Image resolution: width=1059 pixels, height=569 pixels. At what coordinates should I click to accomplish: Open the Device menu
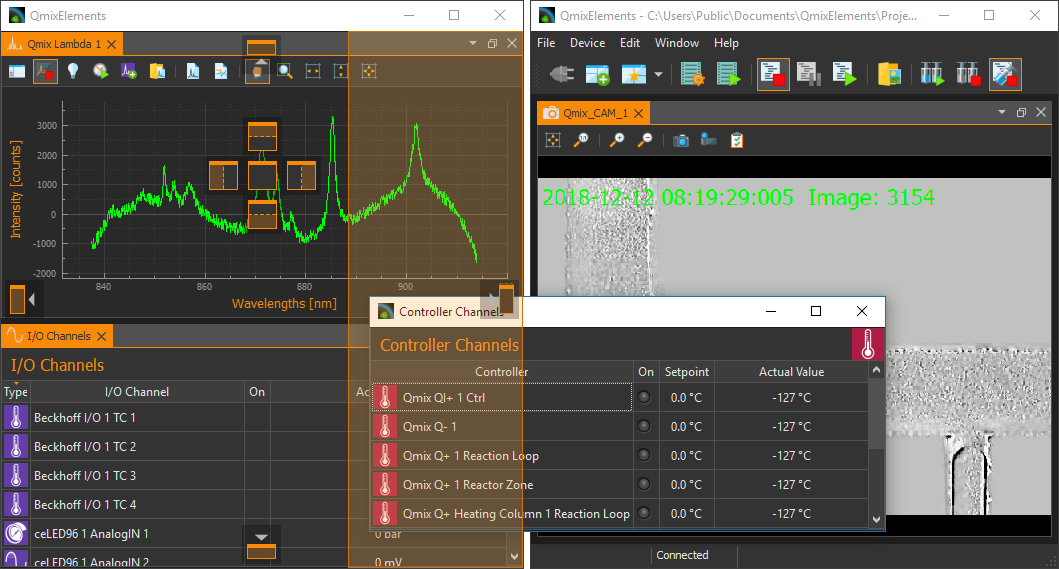point(587,43)
